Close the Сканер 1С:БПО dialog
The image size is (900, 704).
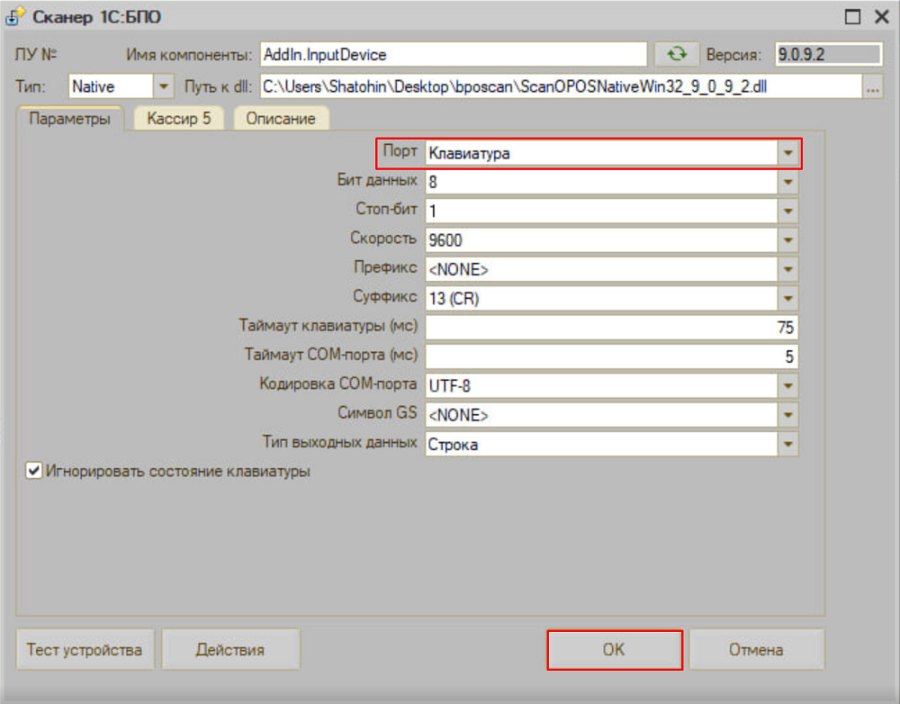[x=882, y=17]
